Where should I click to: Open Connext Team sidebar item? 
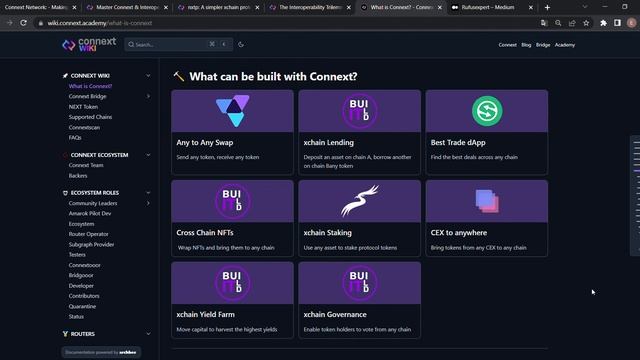pyautogui.click(x=86, y=165)
